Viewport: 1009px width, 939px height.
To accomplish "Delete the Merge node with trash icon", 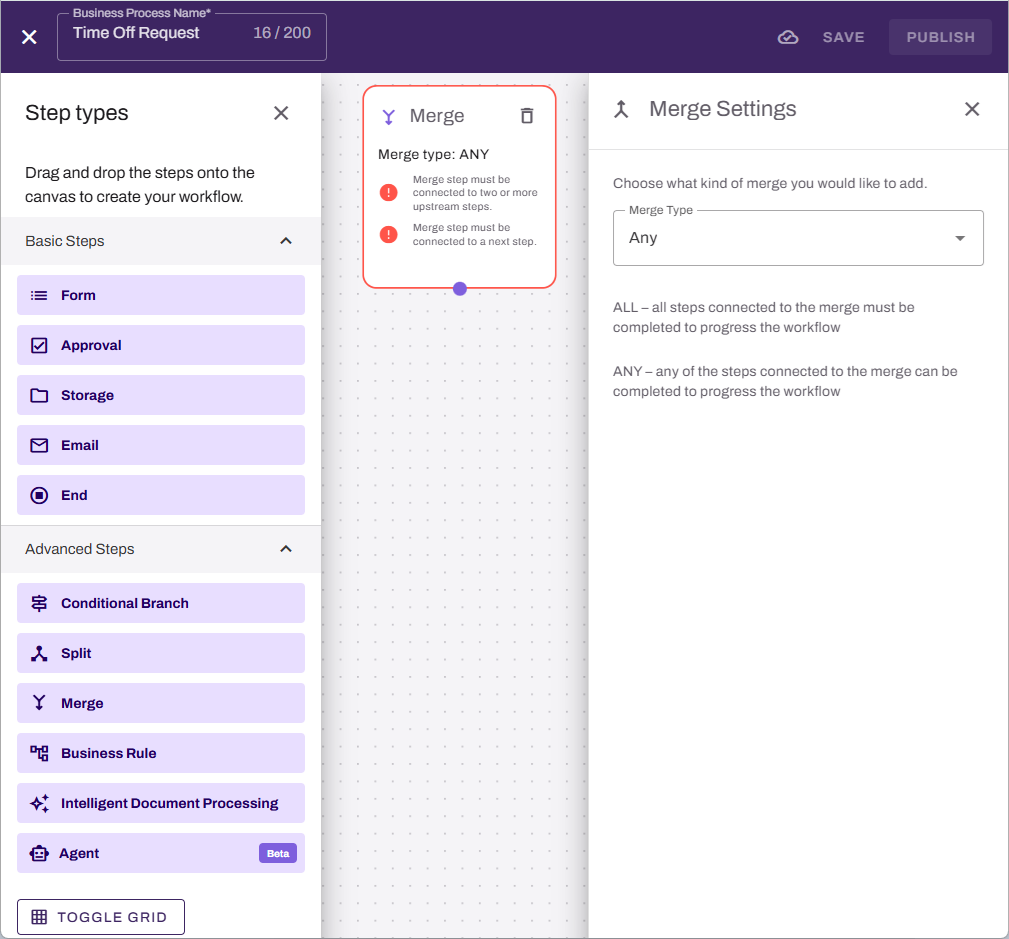I will 527,116.
